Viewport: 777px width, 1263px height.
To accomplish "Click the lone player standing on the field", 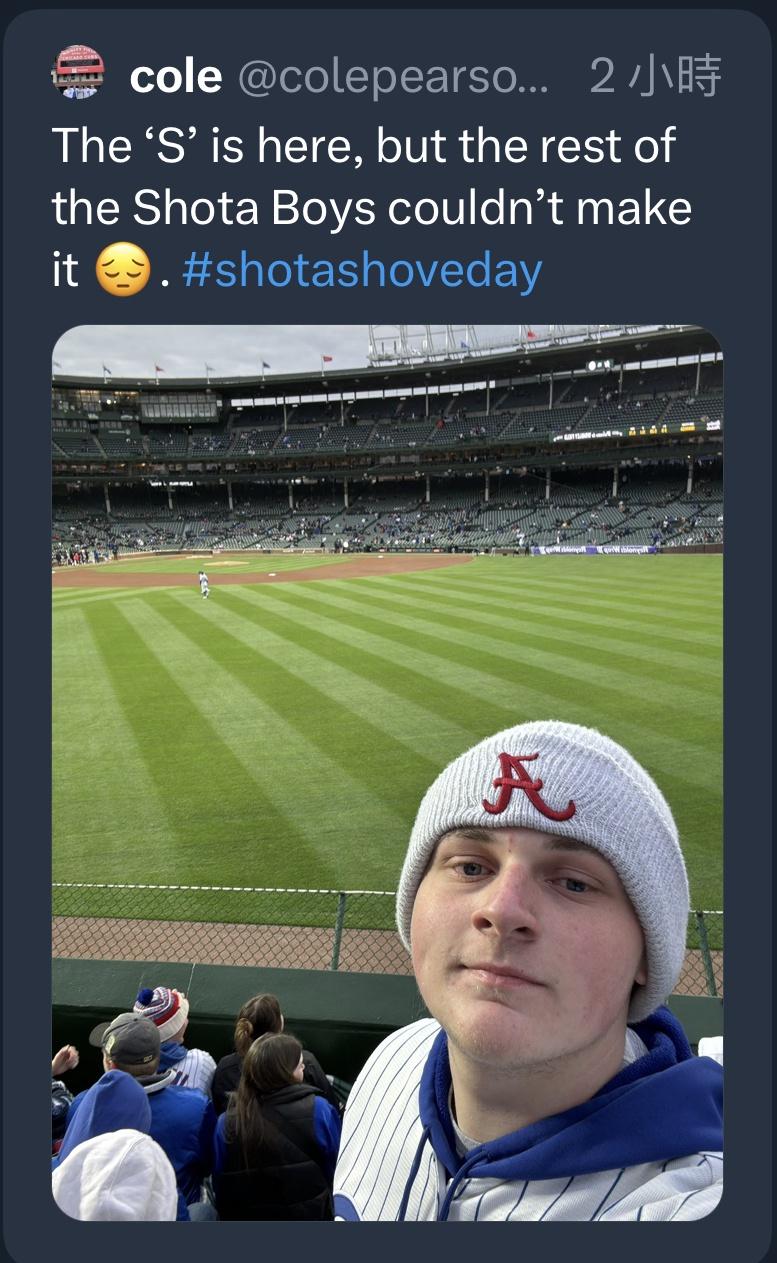I will (204, 584).
